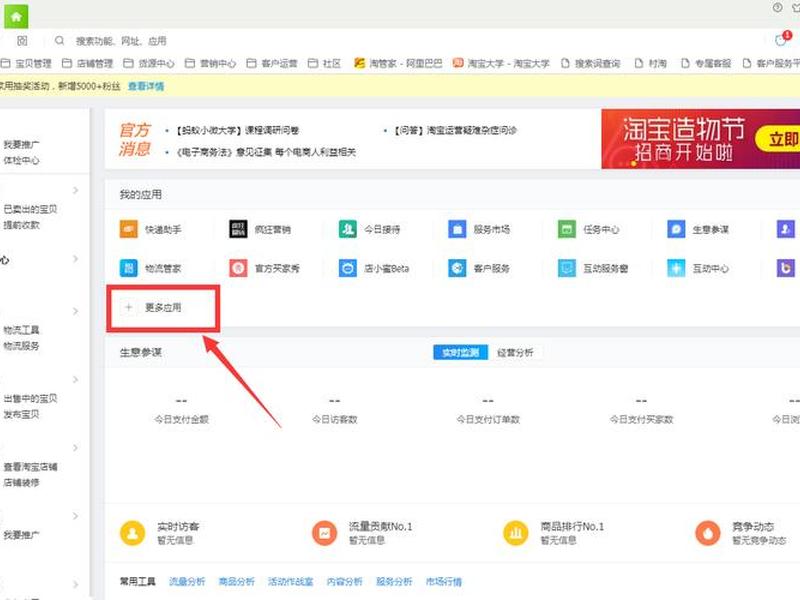The height and width of the screenshot is (600, 800).
Task: Open the 店小蜜Beta app icon
Action: (348, 268)
